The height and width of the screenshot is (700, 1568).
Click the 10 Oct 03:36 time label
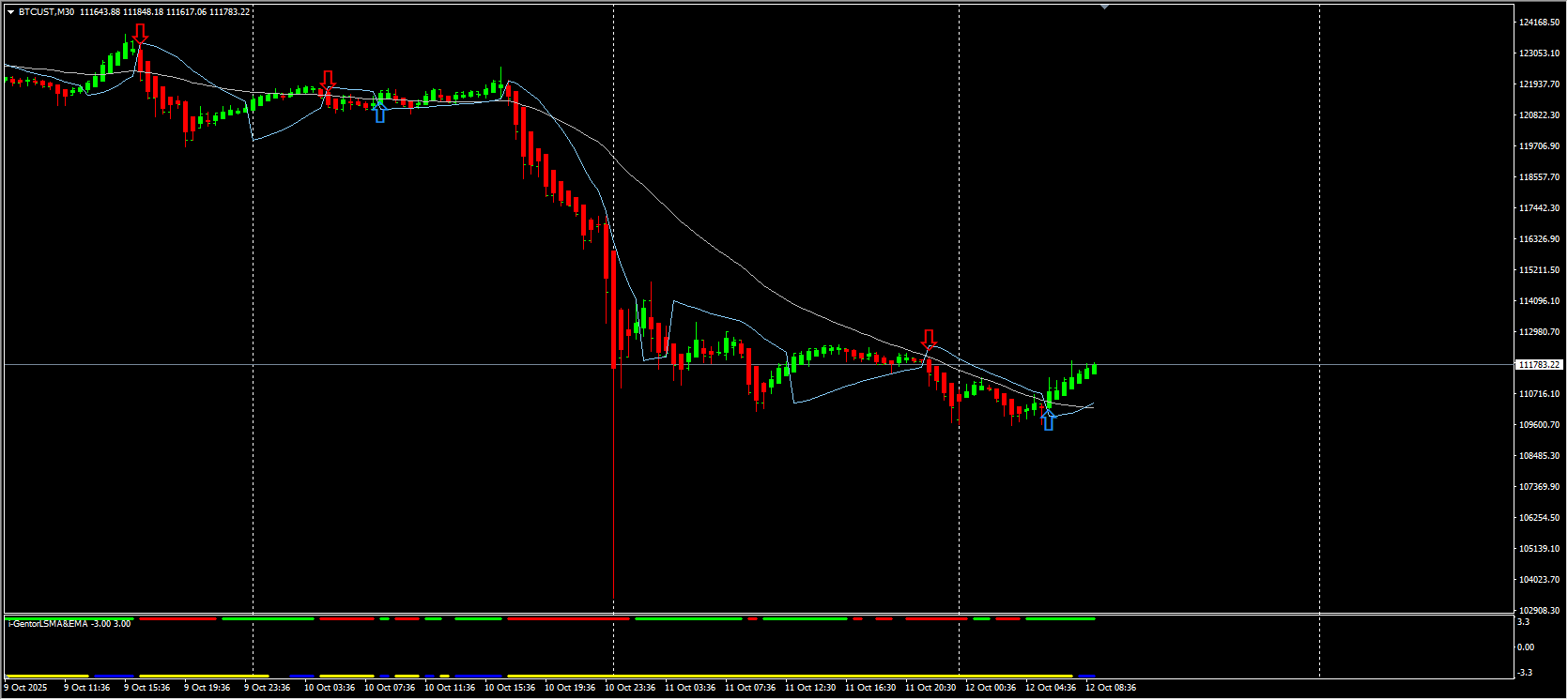click(330, 688)
